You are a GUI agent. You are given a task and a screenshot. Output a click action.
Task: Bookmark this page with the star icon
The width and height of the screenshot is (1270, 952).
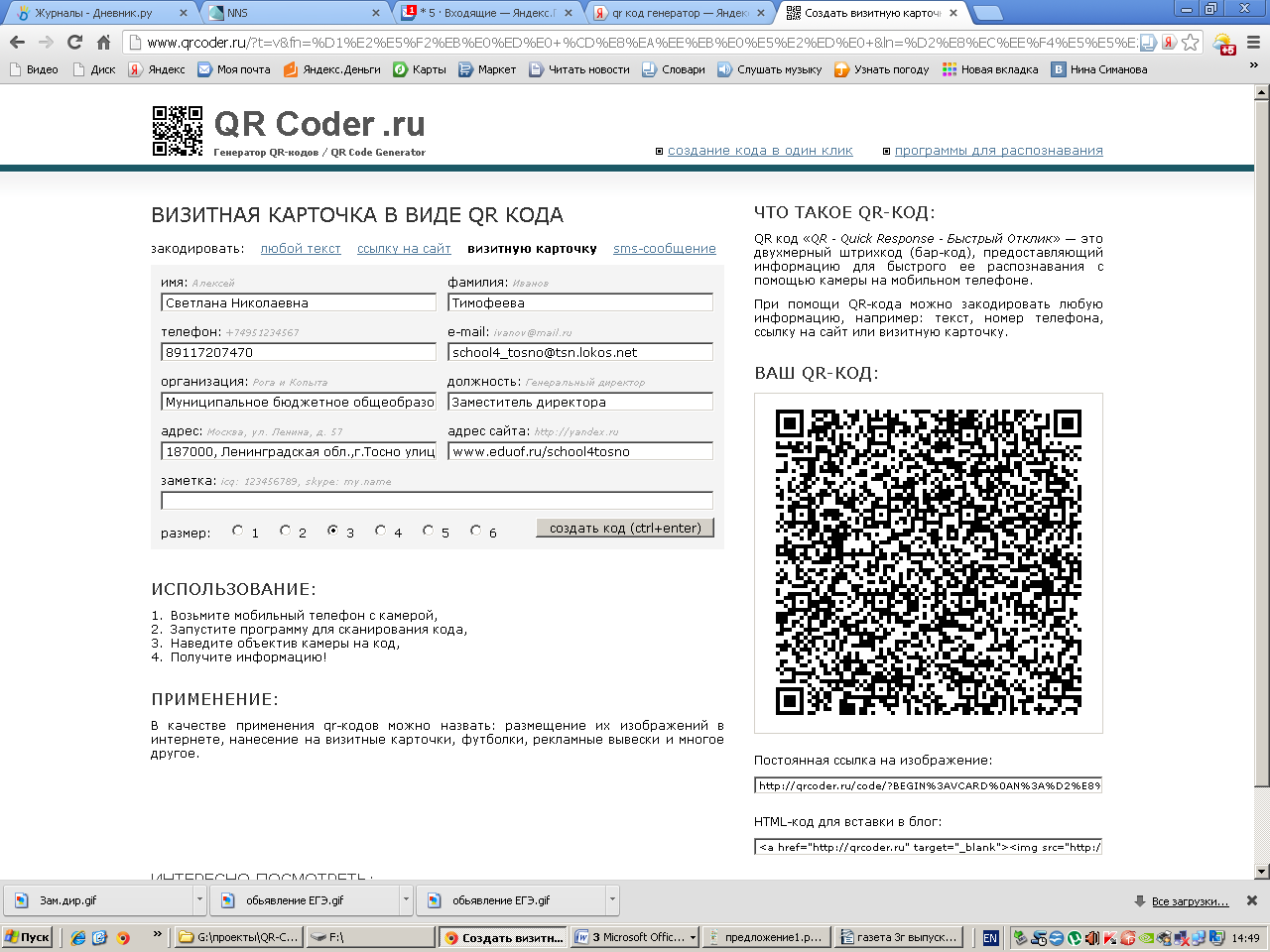tap(1191, 43)
